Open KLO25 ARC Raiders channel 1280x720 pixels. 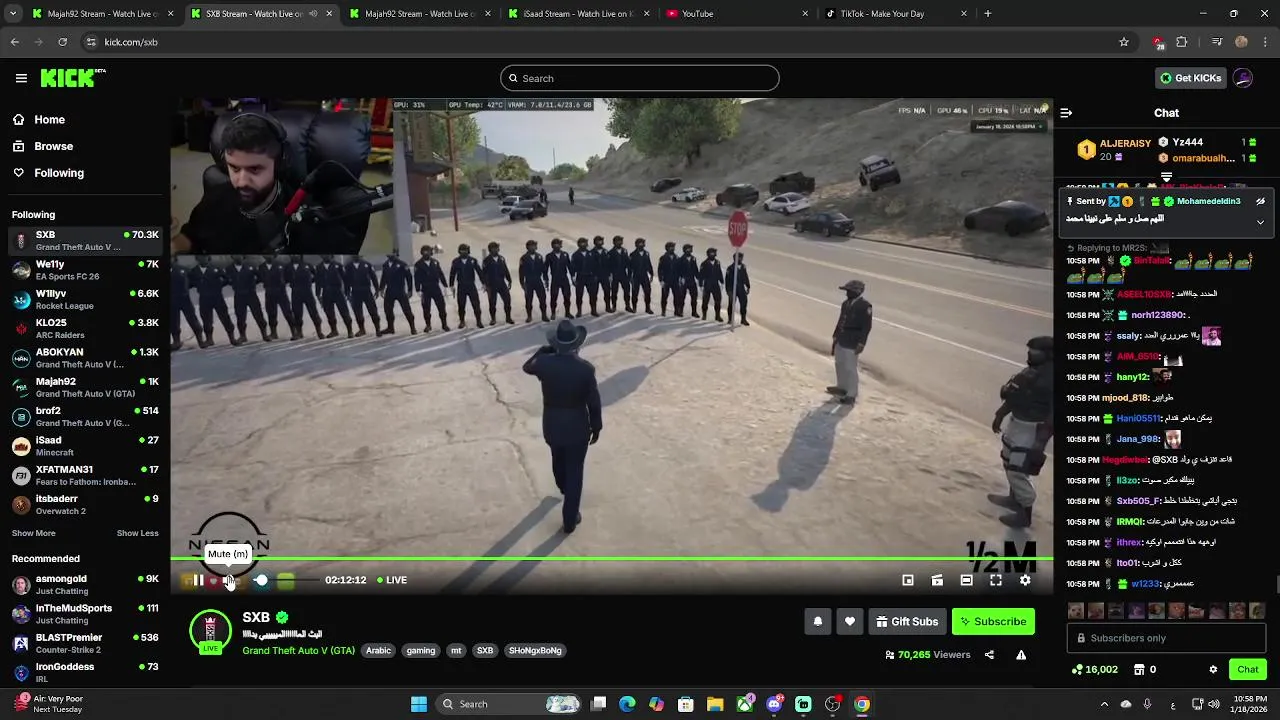click(x=85, y=328)
